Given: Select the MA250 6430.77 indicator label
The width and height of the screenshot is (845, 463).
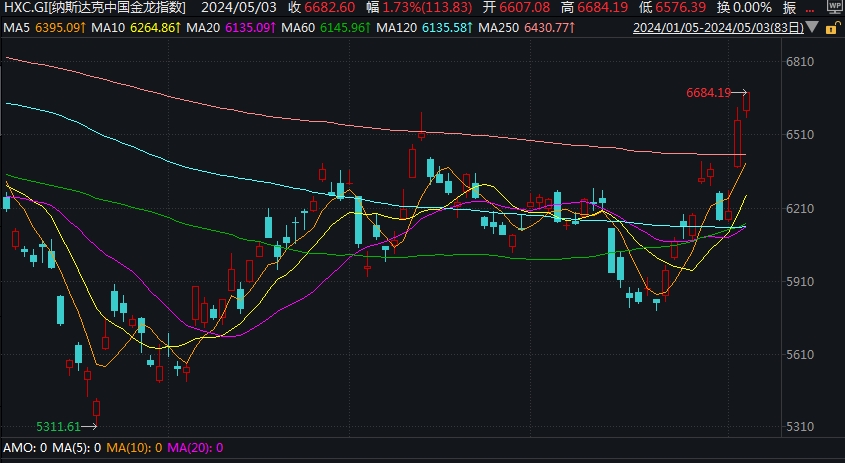Looking at the screenshot, I should click(x=527, y=27).
